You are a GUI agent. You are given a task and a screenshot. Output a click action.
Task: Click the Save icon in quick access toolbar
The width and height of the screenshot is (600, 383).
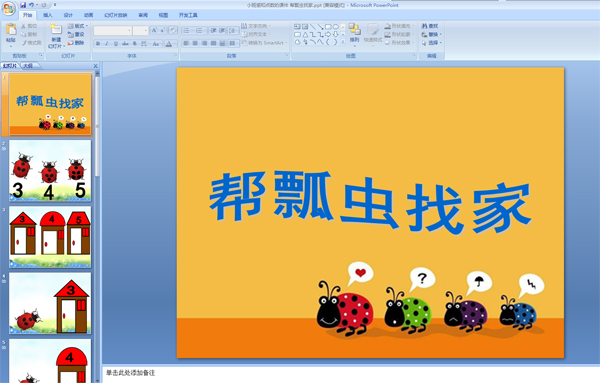(23, 5)
